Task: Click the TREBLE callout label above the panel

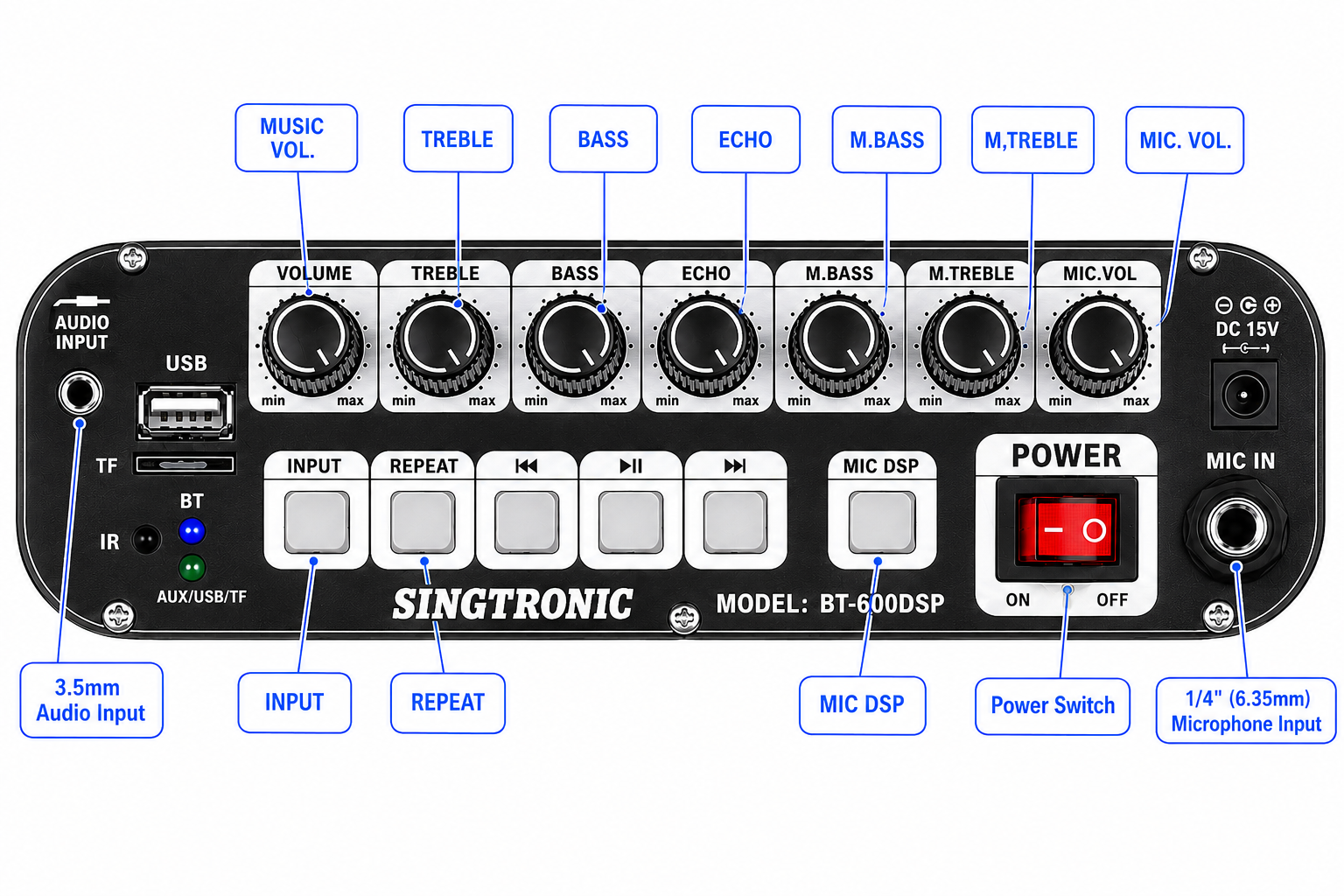Action: (458, 139)
